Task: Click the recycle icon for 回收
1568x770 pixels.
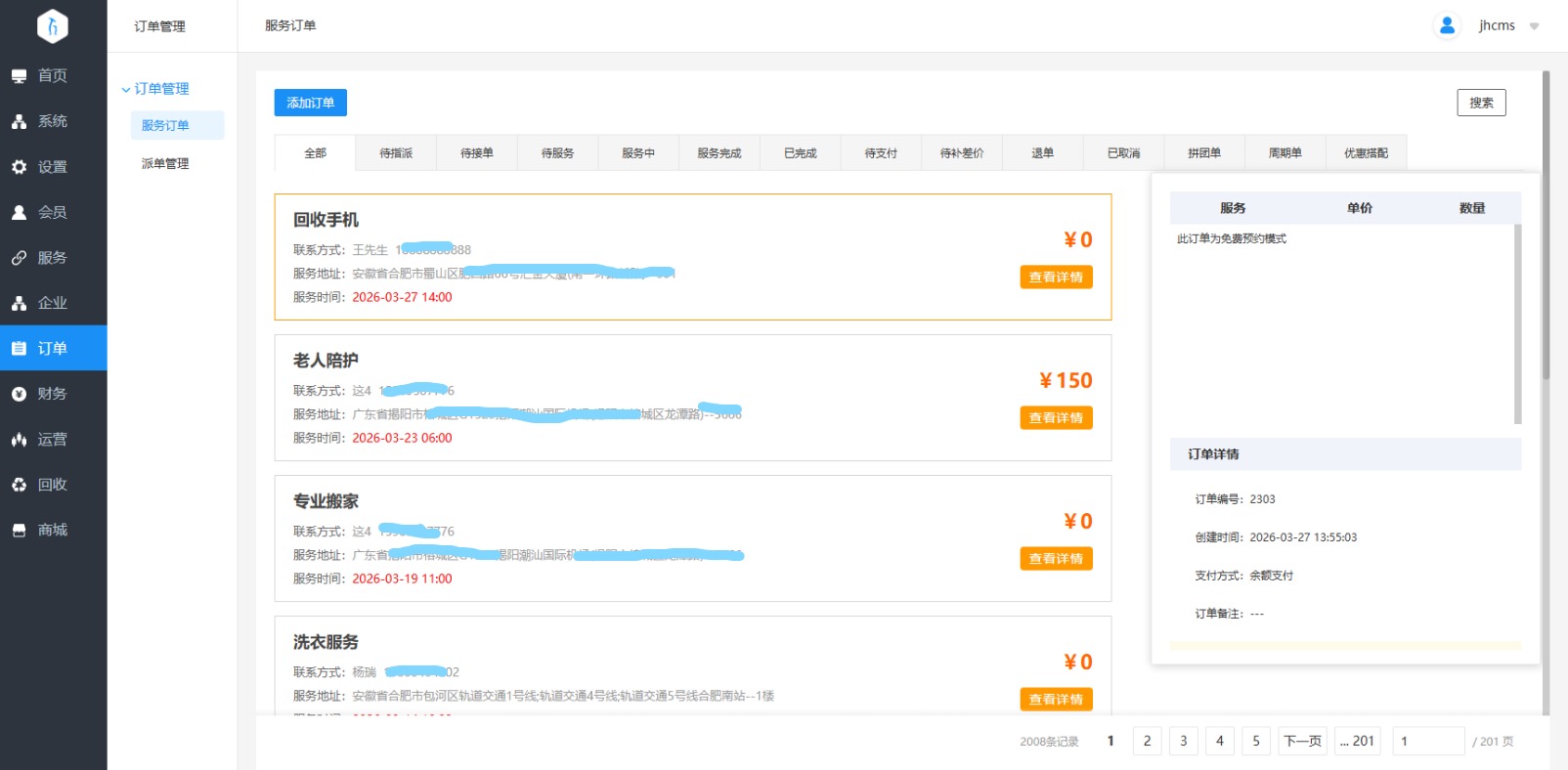Action: (19, 485)
